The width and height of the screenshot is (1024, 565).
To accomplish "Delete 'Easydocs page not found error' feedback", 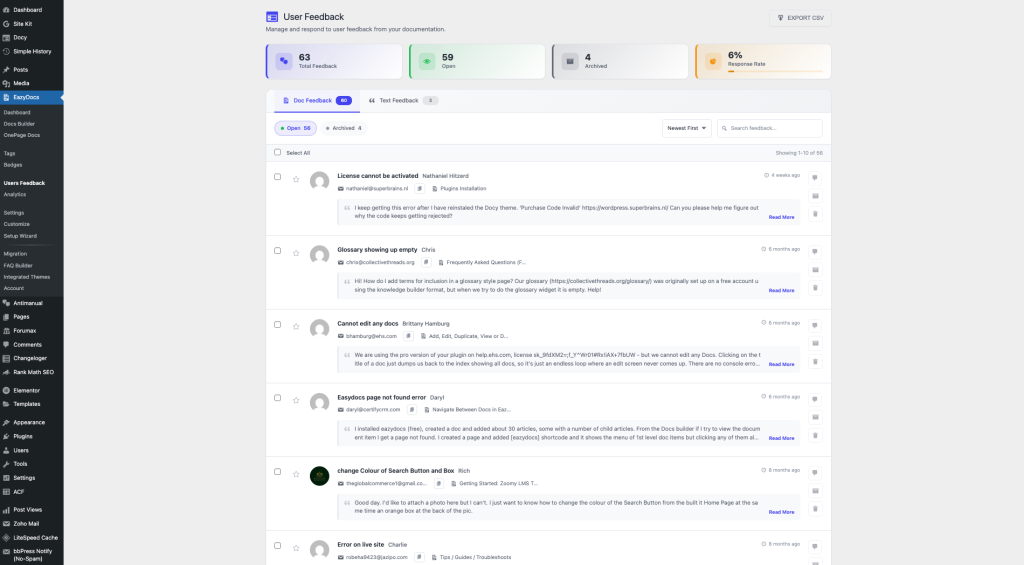I will click(814, 436).
